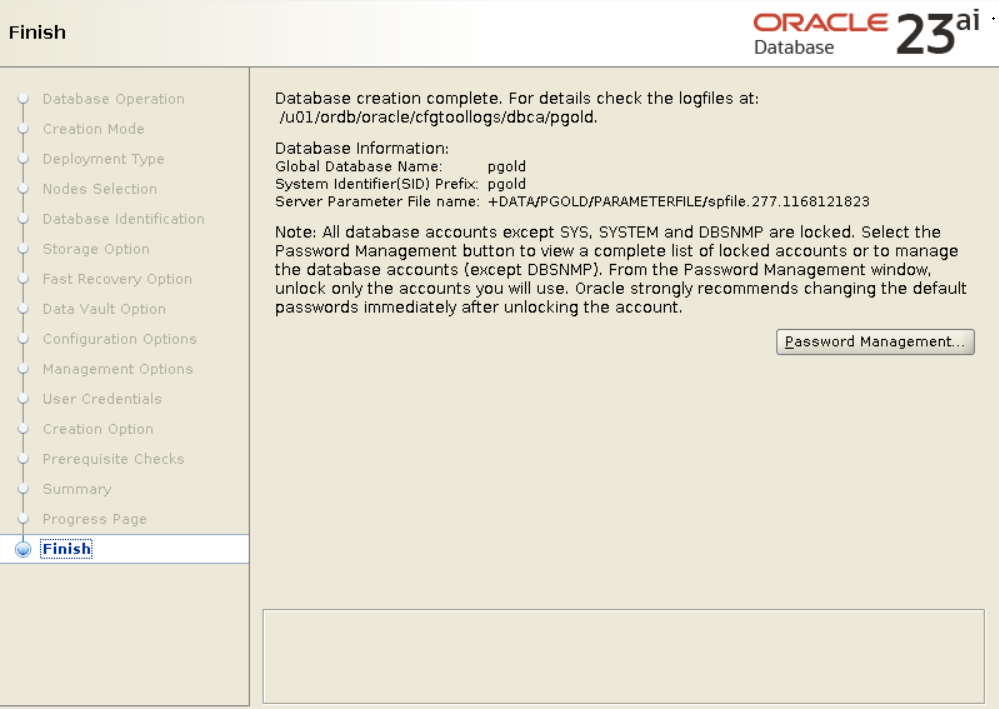Open the Prerequisite Checks step
The image size is (999, 709).
click(x=113, y=459)
